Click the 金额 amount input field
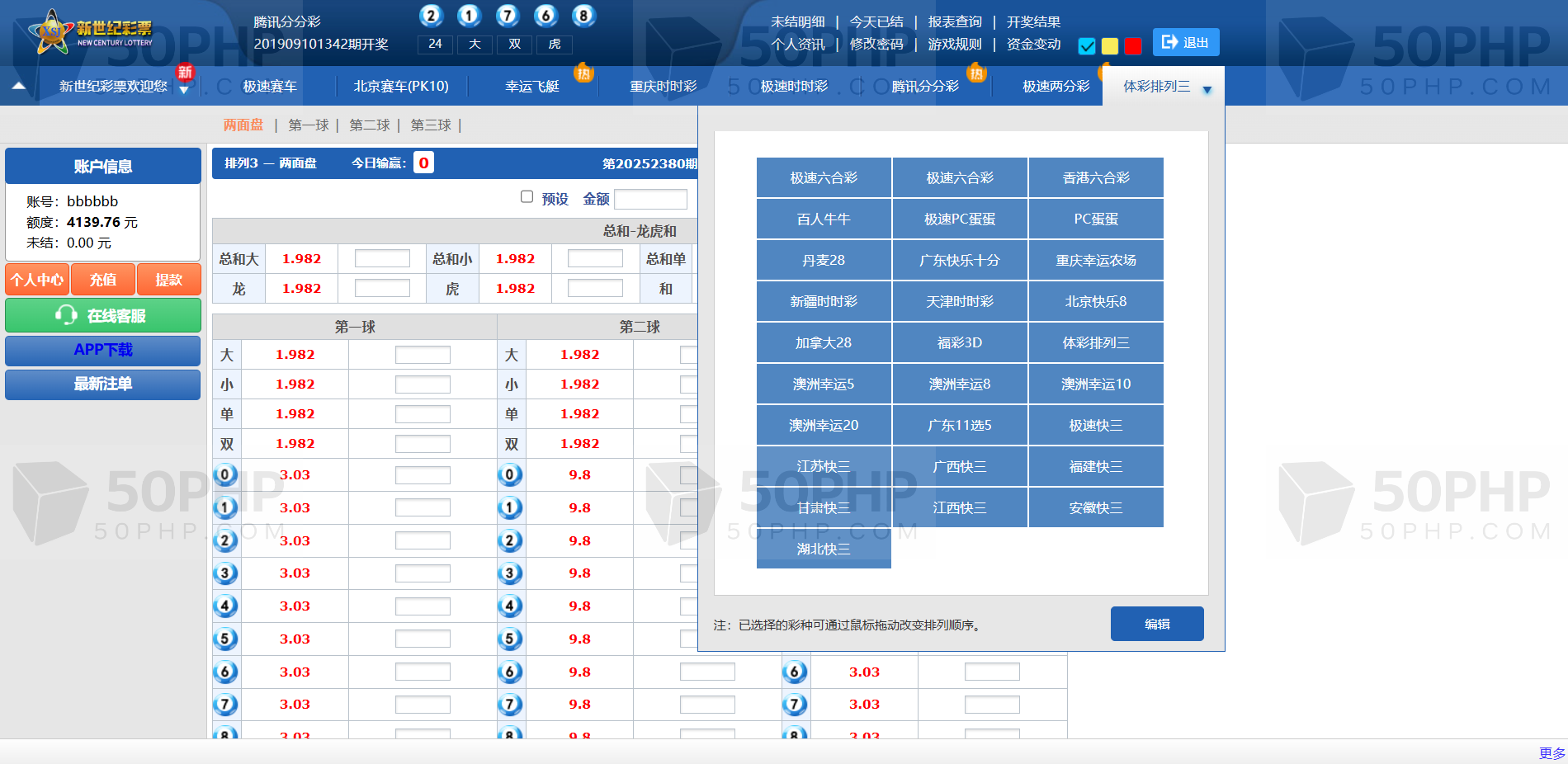1568x764 pixels. 650,199
